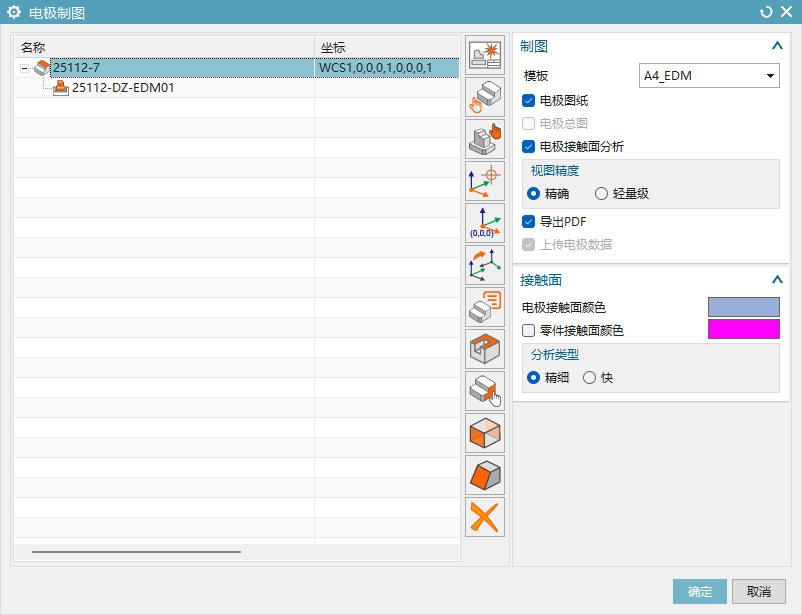
Task: Click the 确定 button
Action: tap(699, 592)
